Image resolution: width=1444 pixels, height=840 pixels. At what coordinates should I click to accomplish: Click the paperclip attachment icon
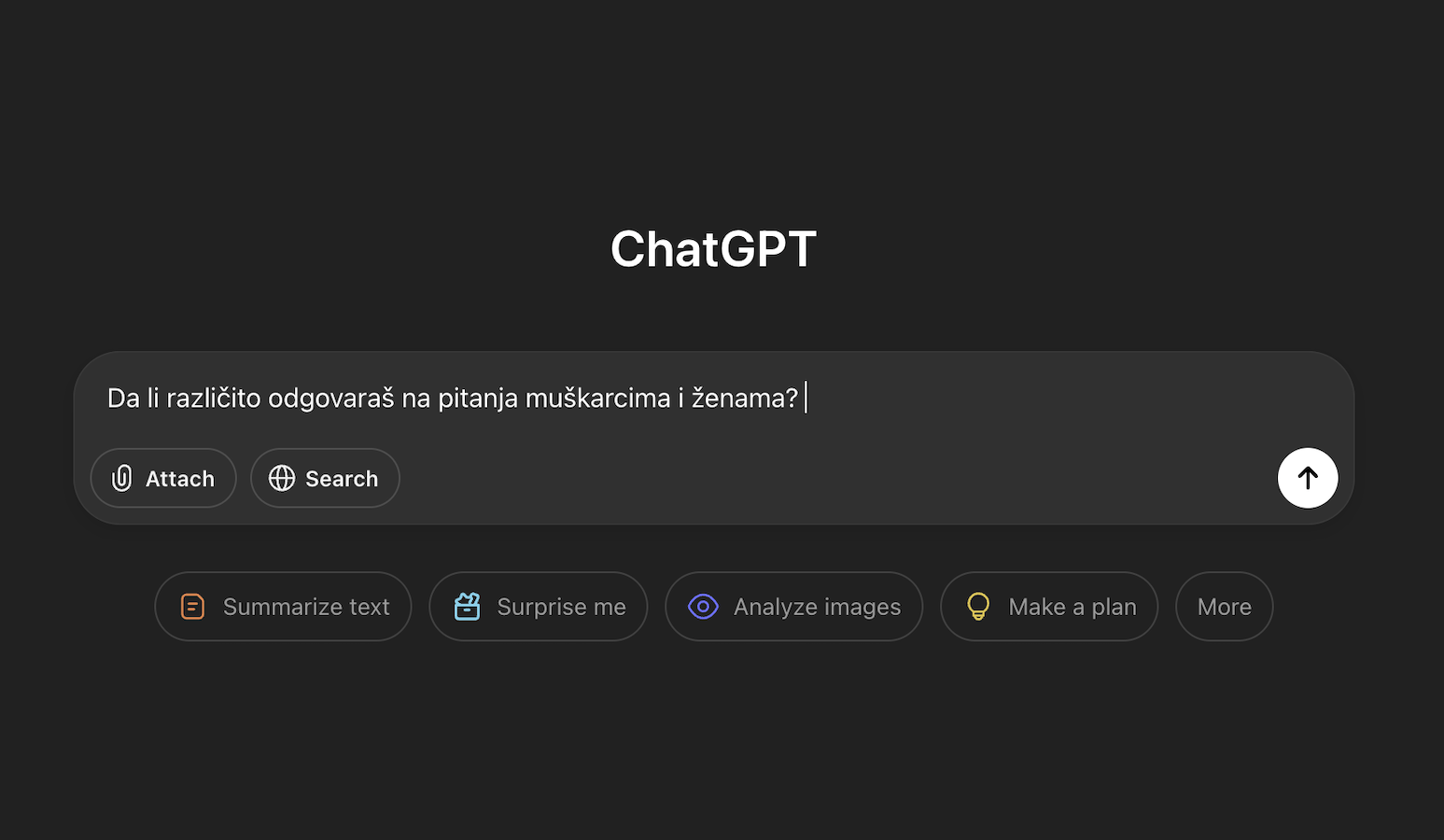point(122,478)
